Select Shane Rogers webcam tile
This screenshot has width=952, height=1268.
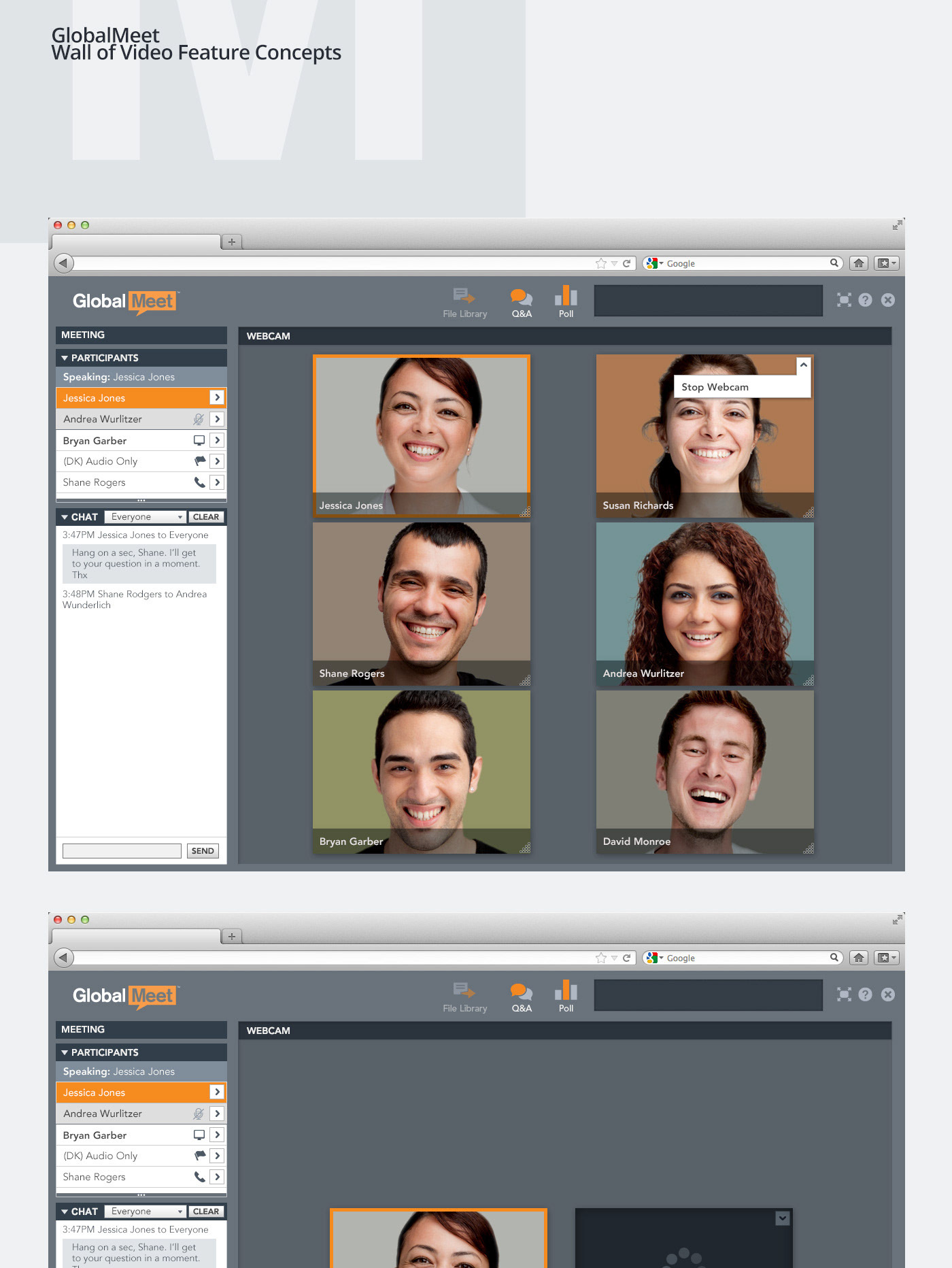coord(422,604)
